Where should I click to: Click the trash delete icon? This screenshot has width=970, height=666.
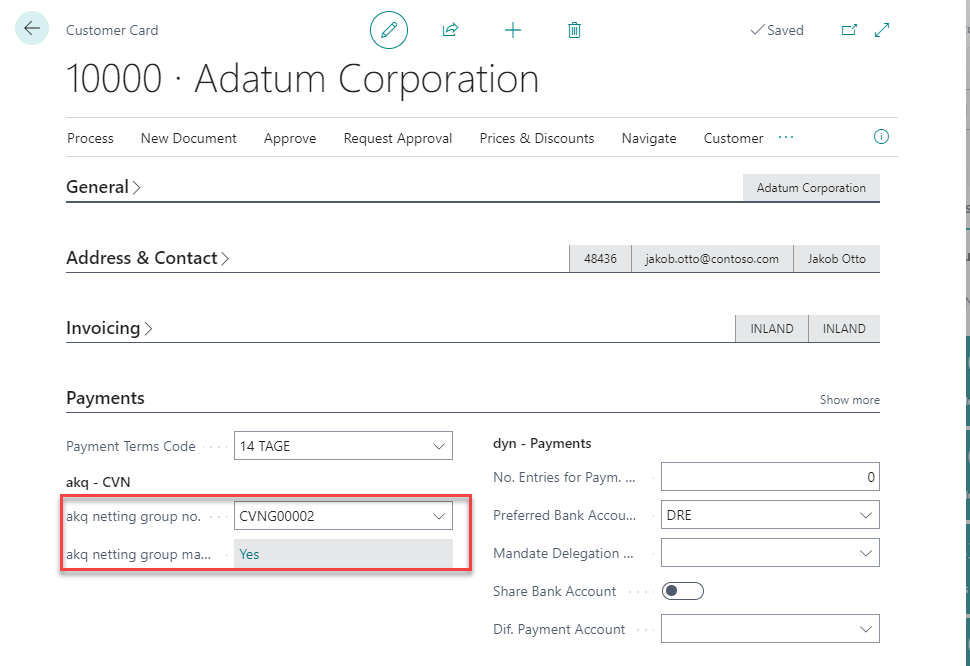click(x=574, y=30)
